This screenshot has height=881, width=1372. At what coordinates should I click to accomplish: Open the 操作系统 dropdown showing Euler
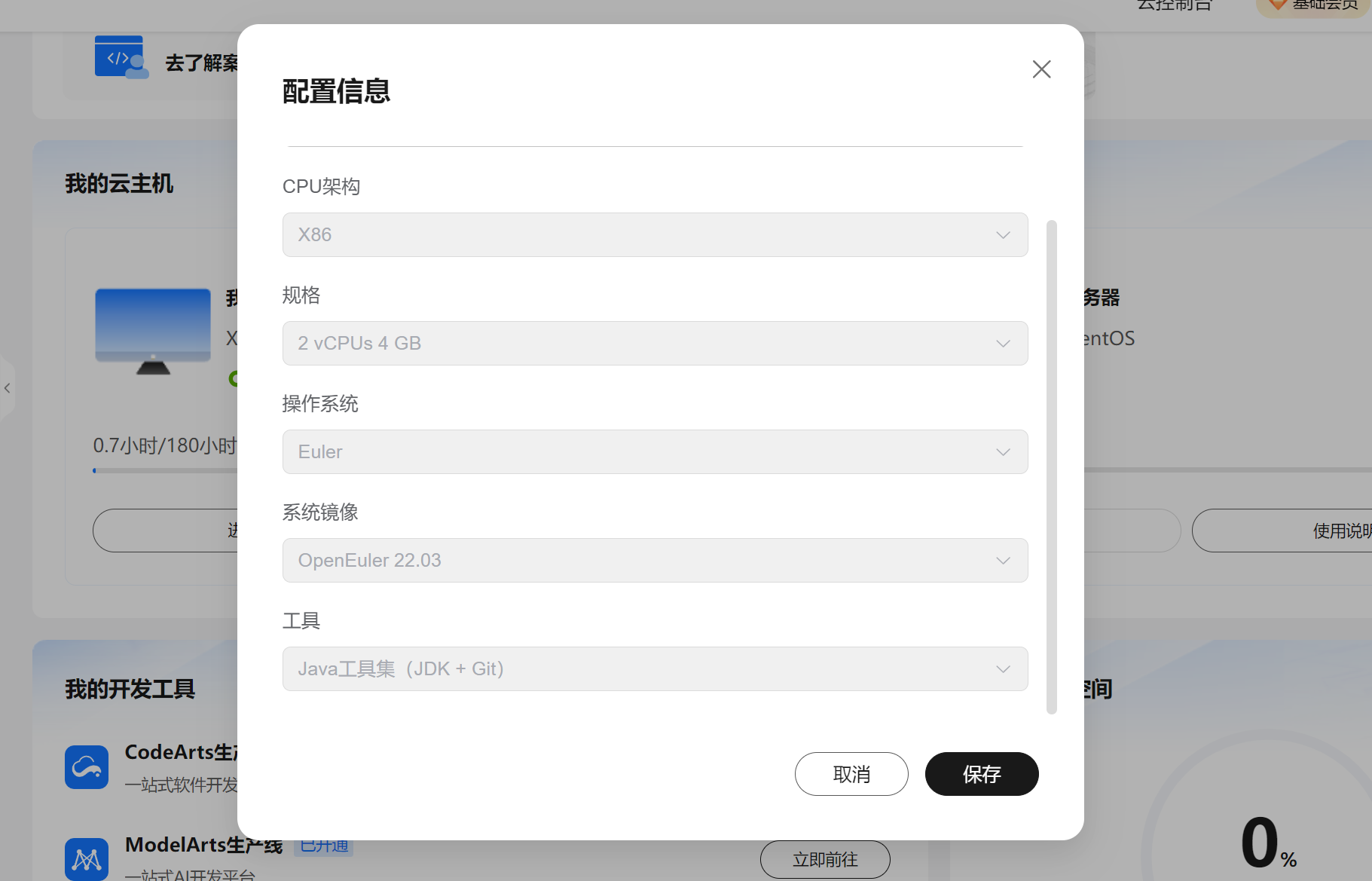[655, 451]
